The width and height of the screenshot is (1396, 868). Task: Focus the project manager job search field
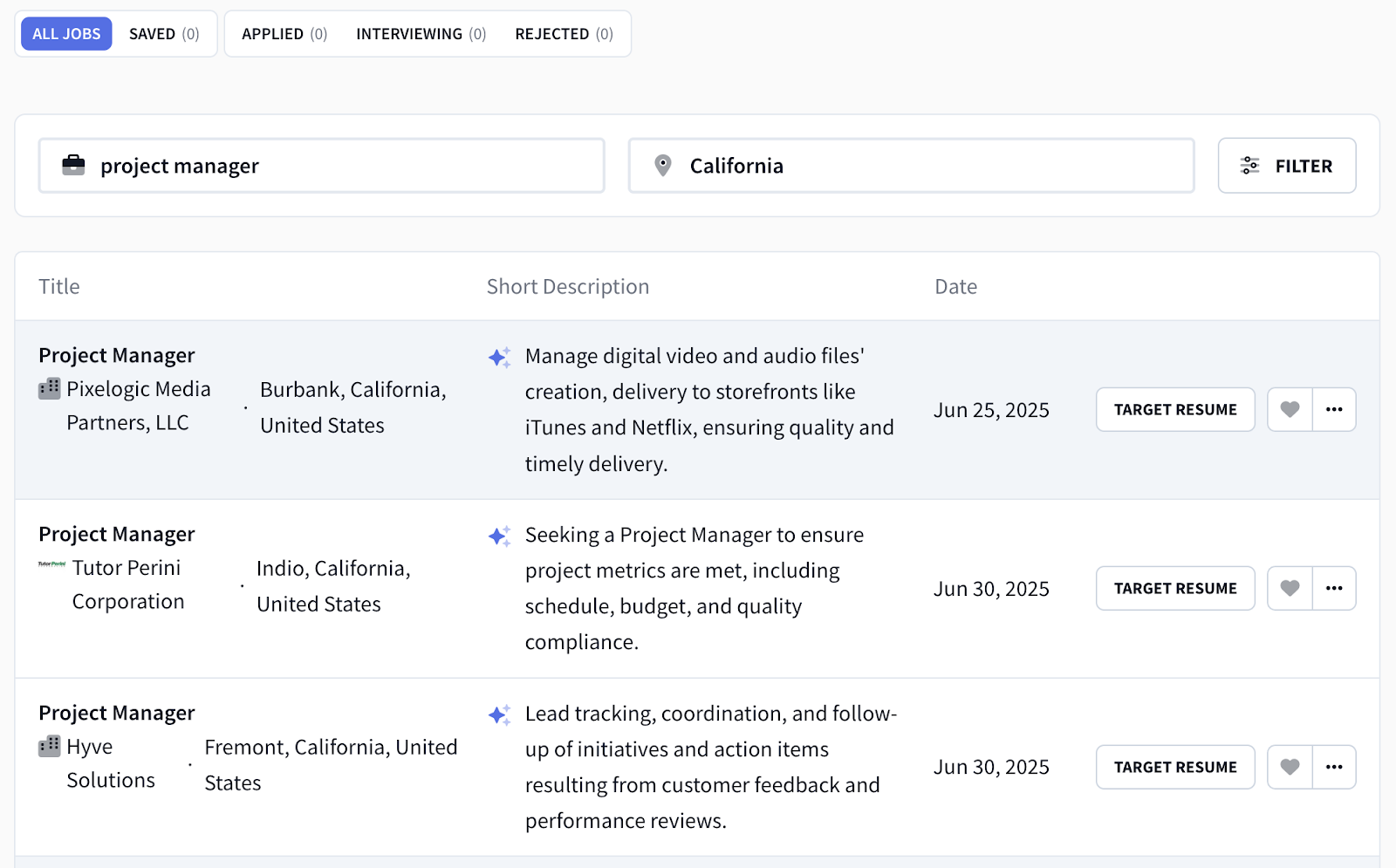click(322, 166)
